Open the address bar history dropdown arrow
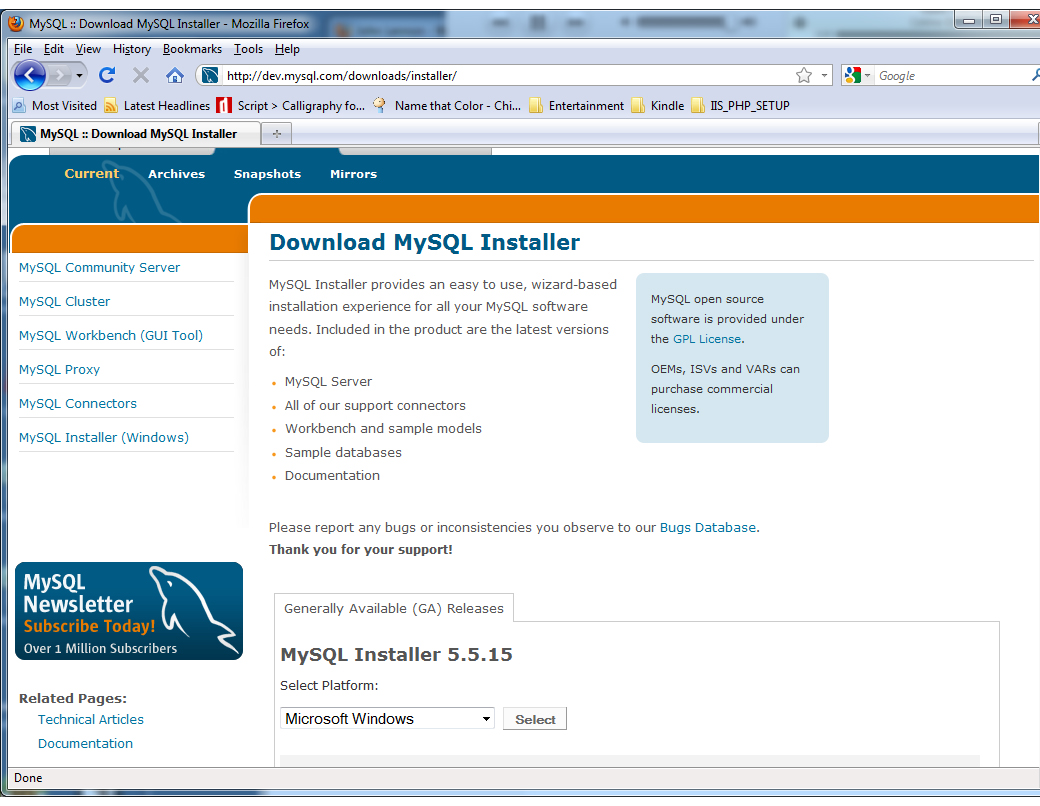Image resolution: width=1040 pixels, height=806 pixels. pyautogui.click(x=824, y=76)
